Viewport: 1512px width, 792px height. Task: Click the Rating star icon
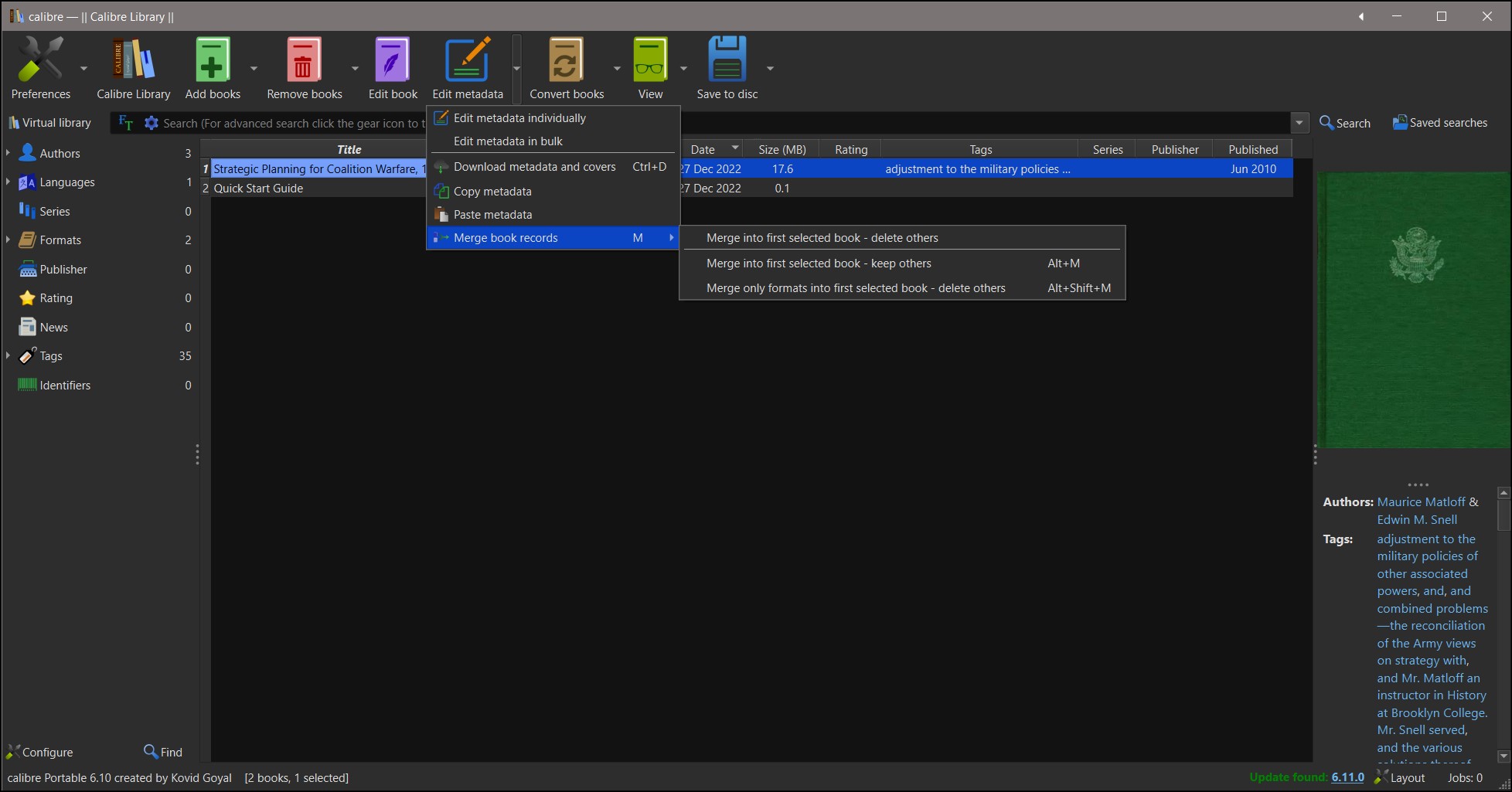27,298
